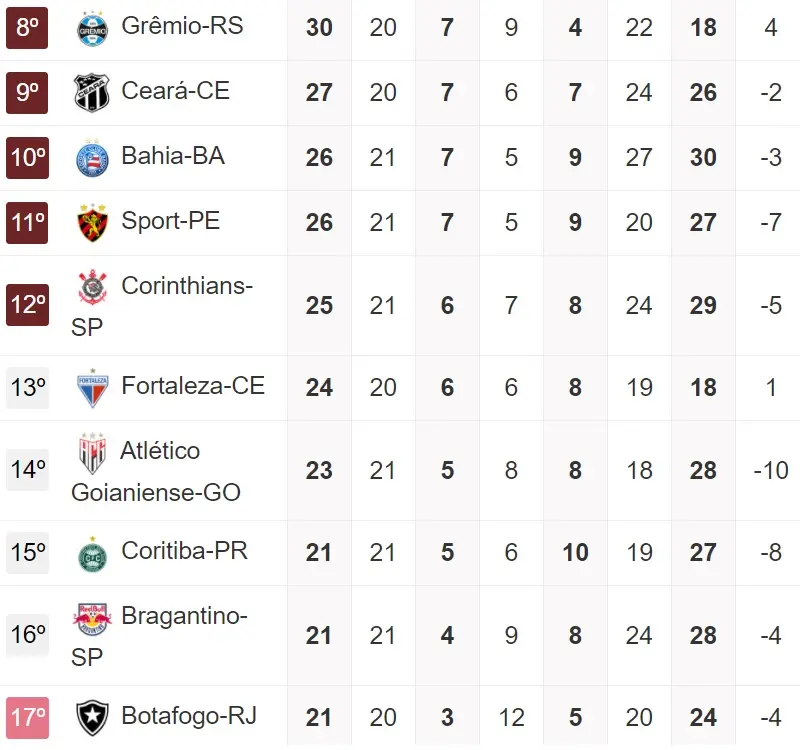Viewport: 800px width, 750px height.
Task: Click the Grêmio club crest icon
Action: (92, 29)
